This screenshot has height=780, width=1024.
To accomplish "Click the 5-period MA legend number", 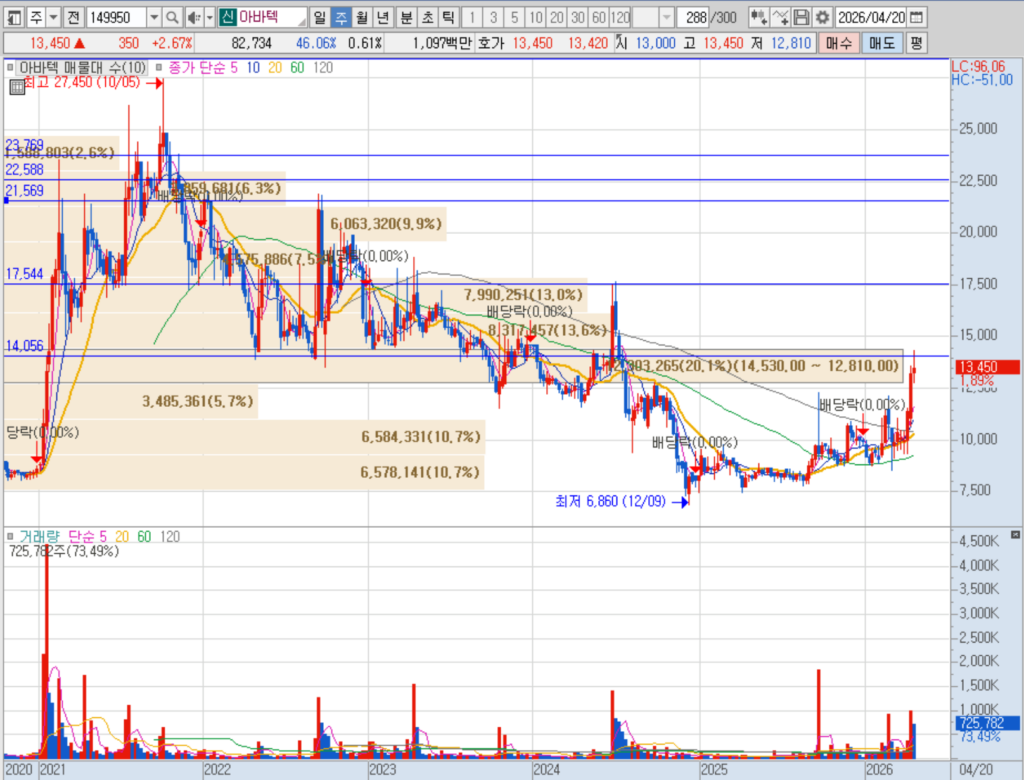I will pyautogui.click(x=234, y=68).
